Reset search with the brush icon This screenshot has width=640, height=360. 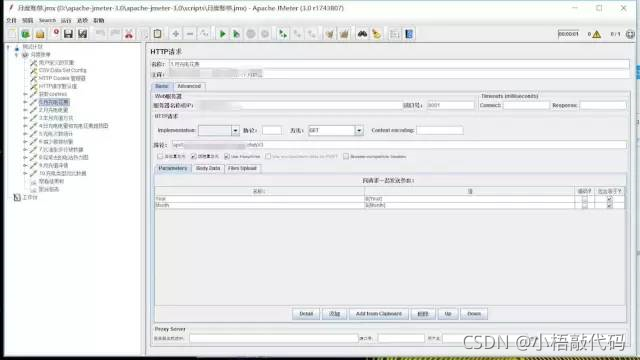(x=376, y=34)
